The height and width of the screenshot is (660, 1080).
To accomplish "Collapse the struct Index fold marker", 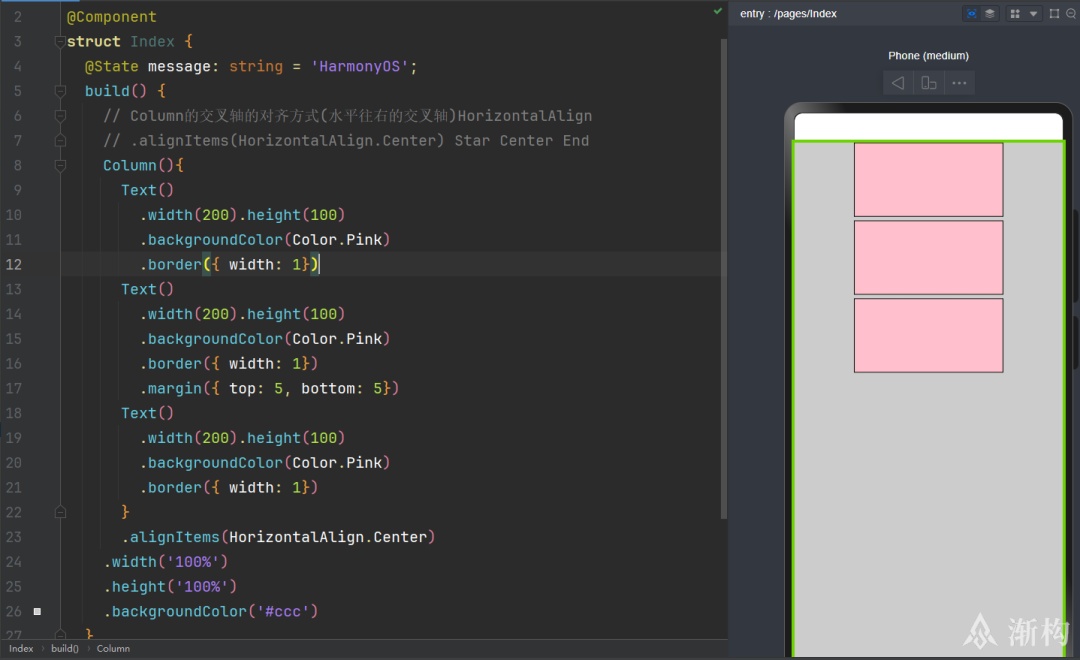I will point(60,42).
